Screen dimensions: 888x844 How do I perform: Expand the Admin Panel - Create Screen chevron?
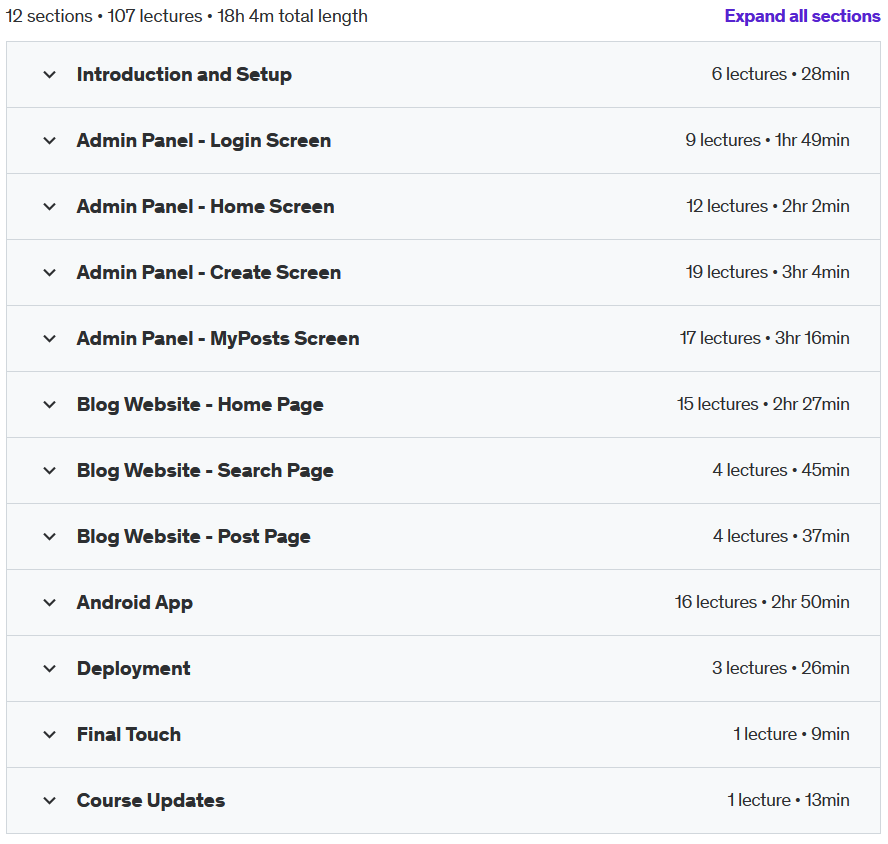click(50, 272)
